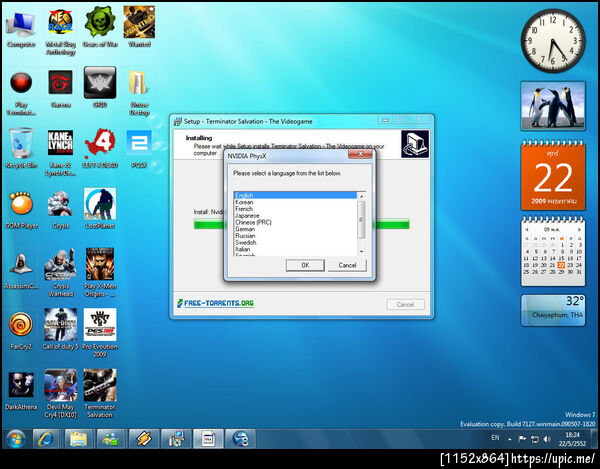The height and width of the screenshot is (469, 600).
Task: Open the Call of duty 5 shortcut
Action: tap(60, 329)
